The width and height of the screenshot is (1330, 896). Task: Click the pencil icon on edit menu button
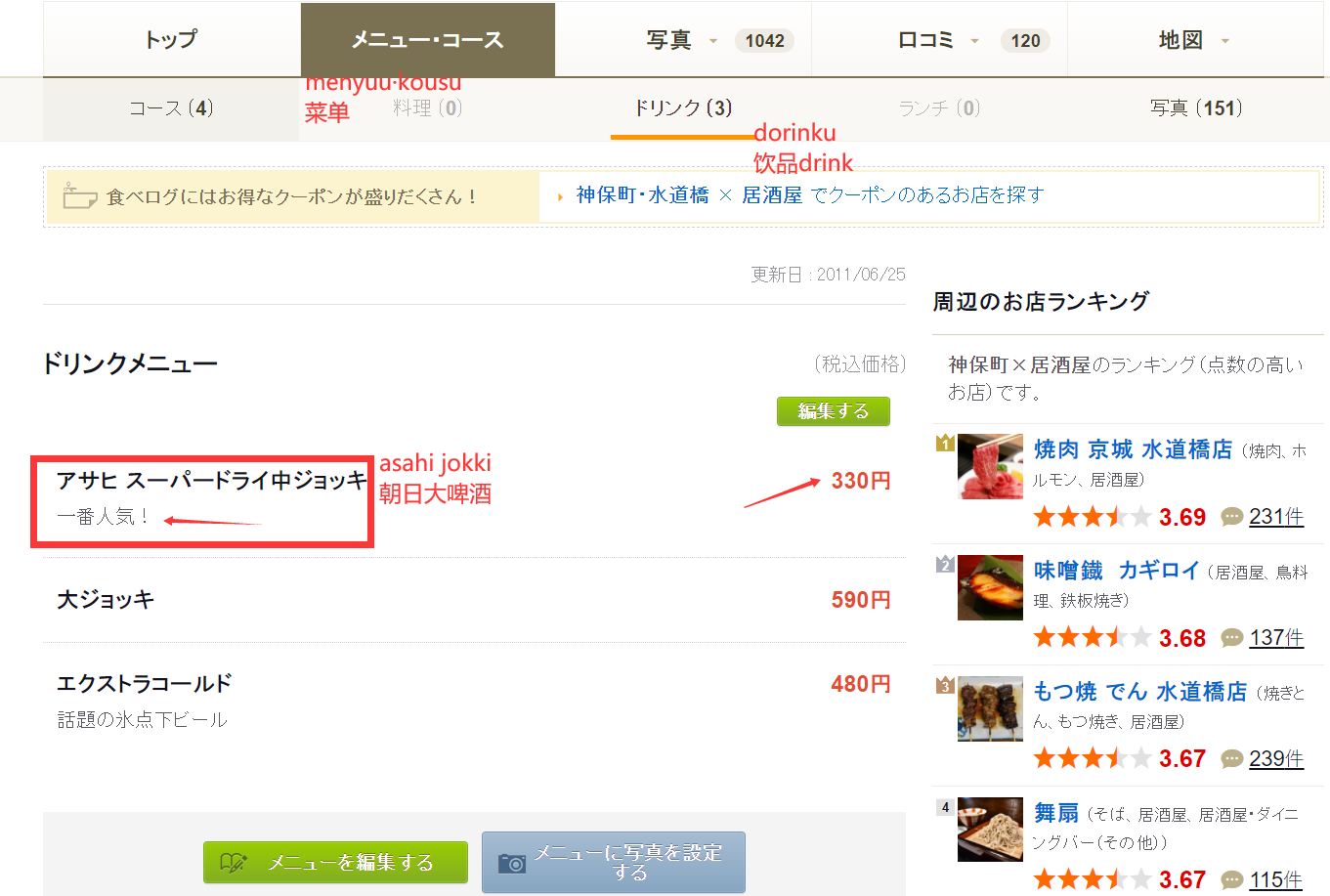[234, 863]
